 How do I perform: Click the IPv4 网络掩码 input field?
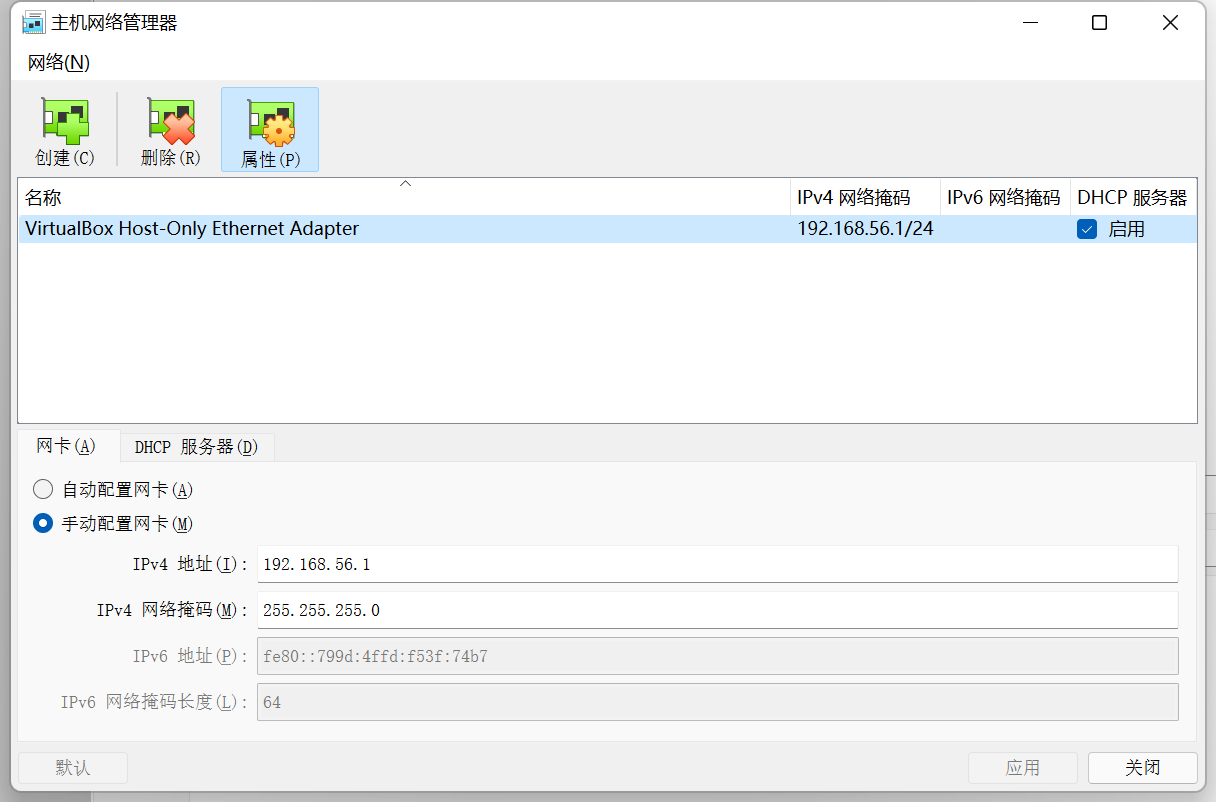tap(717, 610)
